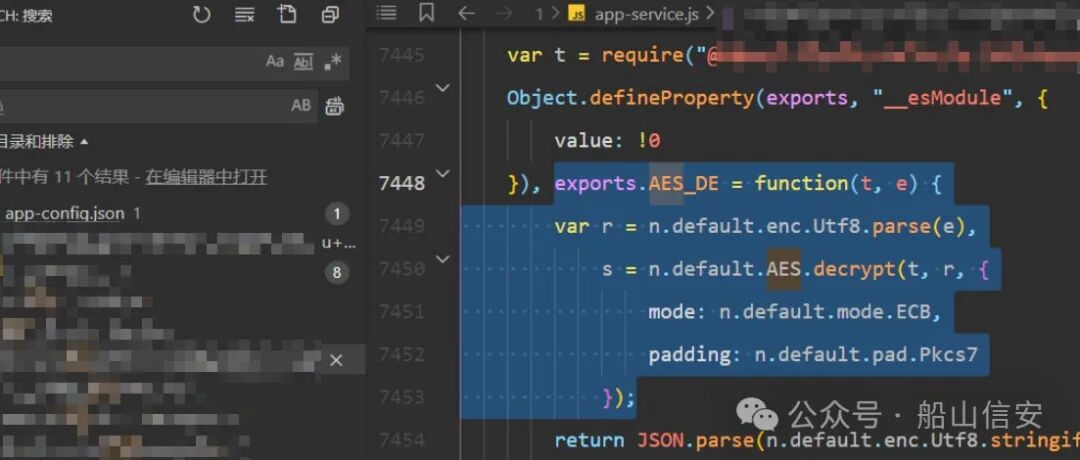This screenshot has width=1080, height=460.
Task: Open the editor outline list icon
Action: click(x=386, y=14)
